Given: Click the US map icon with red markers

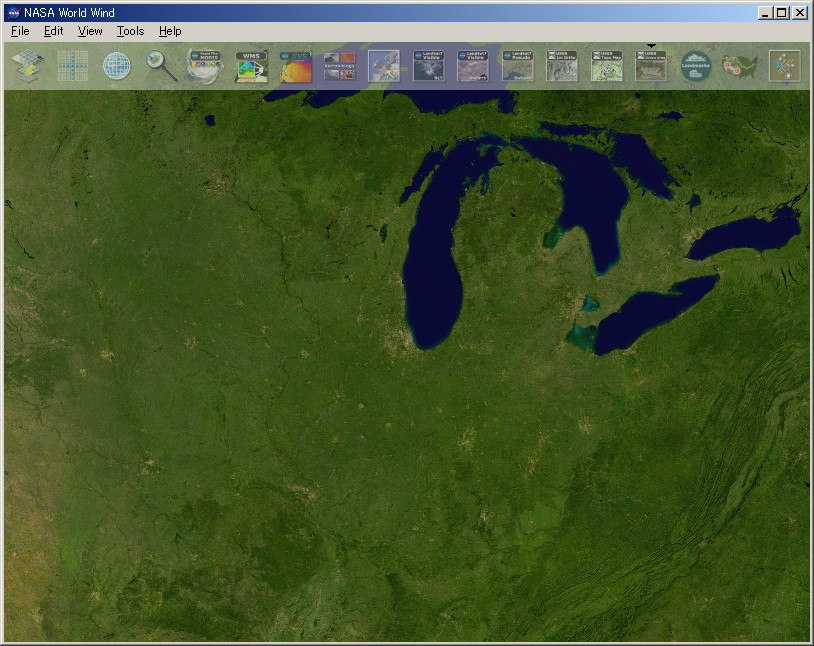Looking at the screenshot, I should (738, 65).
